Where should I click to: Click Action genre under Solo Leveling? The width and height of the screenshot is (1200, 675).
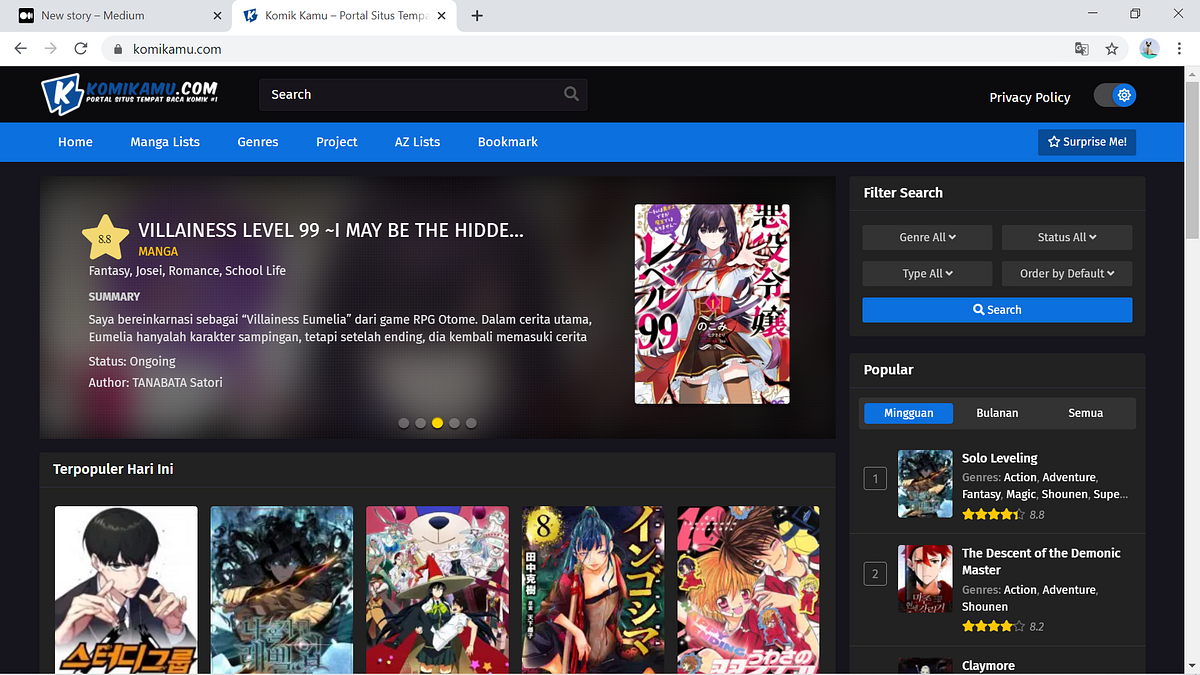[x=1020, y=477]
